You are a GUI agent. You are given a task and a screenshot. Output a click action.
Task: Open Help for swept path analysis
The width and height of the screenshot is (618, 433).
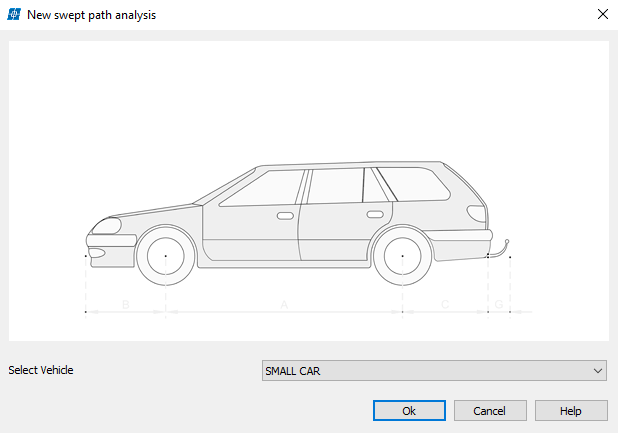click(571, 411)
